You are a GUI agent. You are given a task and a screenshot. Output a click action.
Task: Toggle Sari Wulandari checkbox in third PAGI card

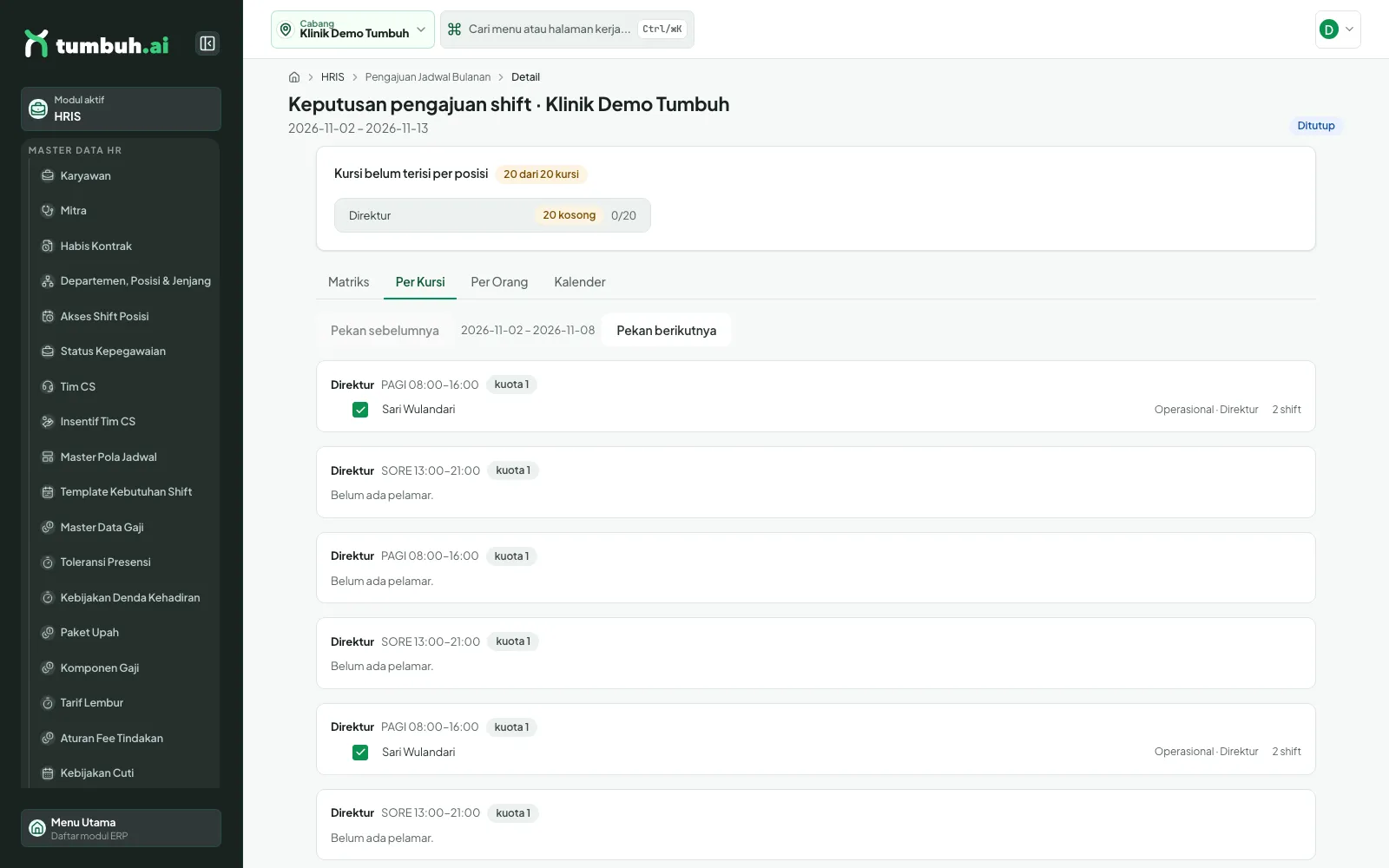(360, 753)
